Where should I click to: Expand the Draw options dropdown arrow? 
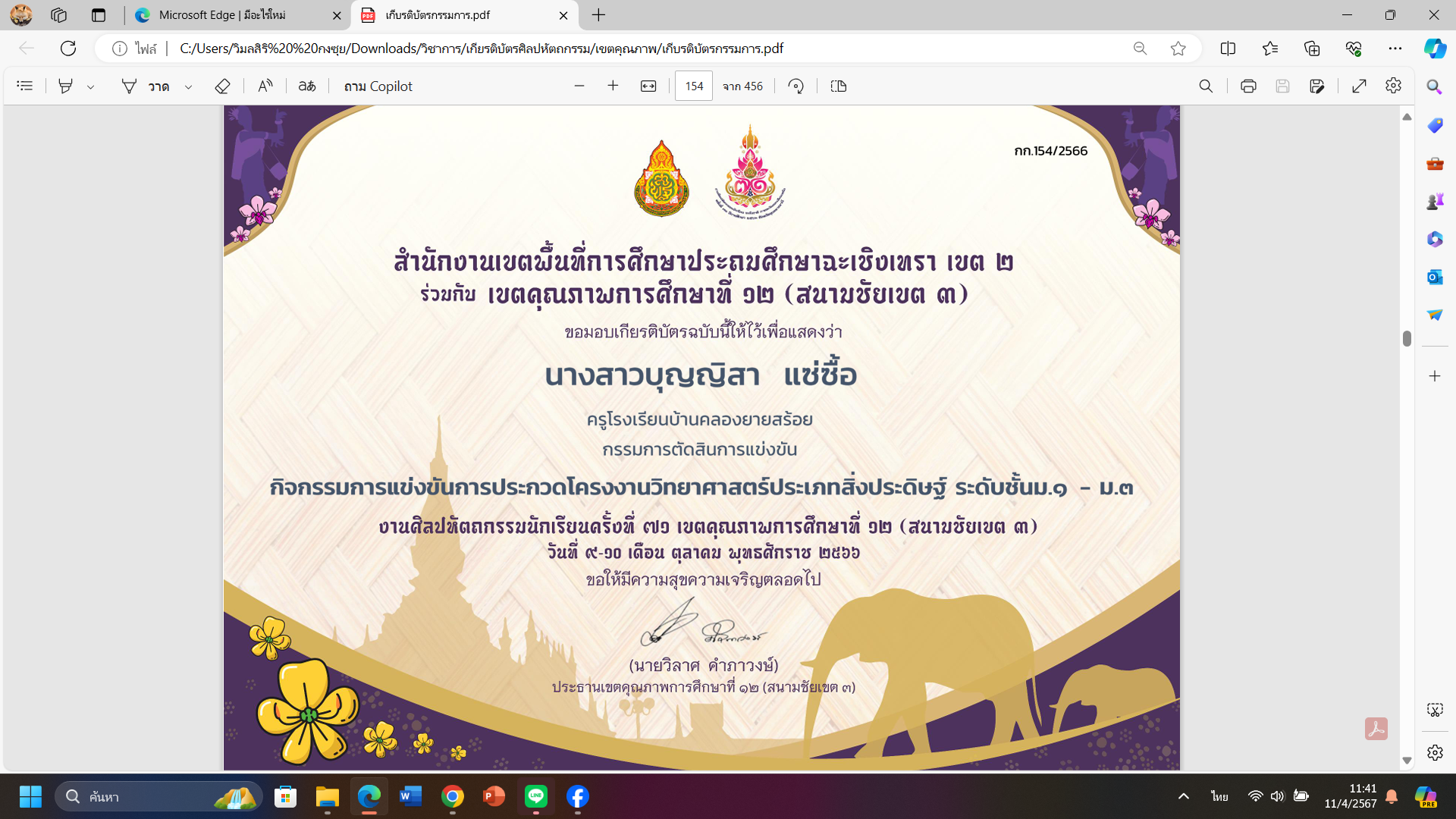click(x=188, y=87)
